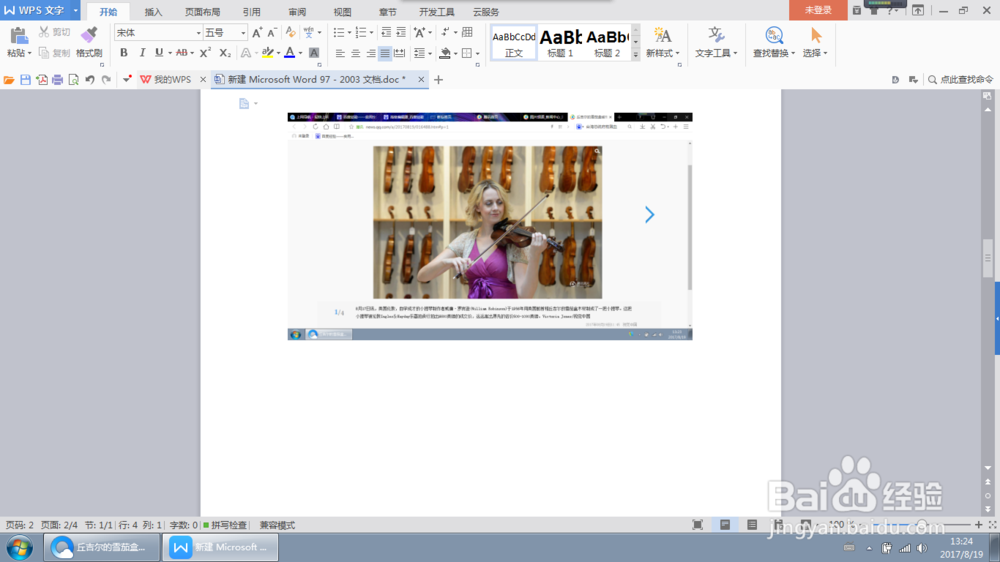Click the Open folder icon in quick toolbar
Image resolution: width=1000 pixels, height=562 pixels.
(x=9, y=80)
